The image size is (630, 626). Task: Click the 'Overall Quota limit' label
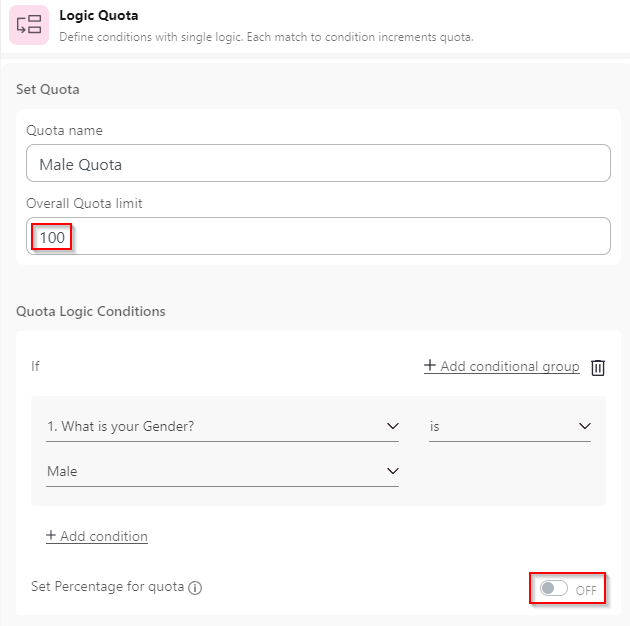(x=84, y=203)
